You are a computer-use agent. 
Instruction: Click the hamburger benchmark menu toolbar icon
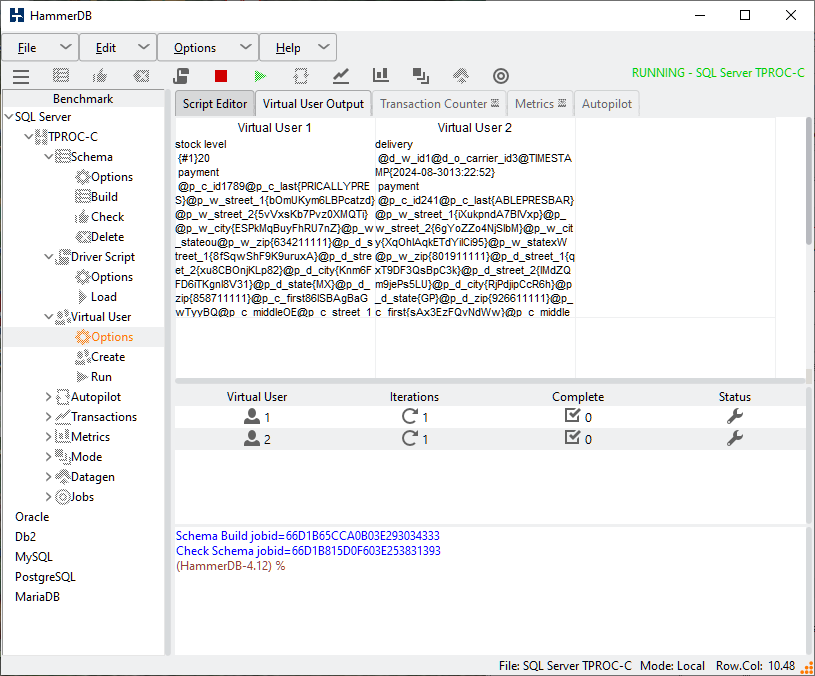21,76
